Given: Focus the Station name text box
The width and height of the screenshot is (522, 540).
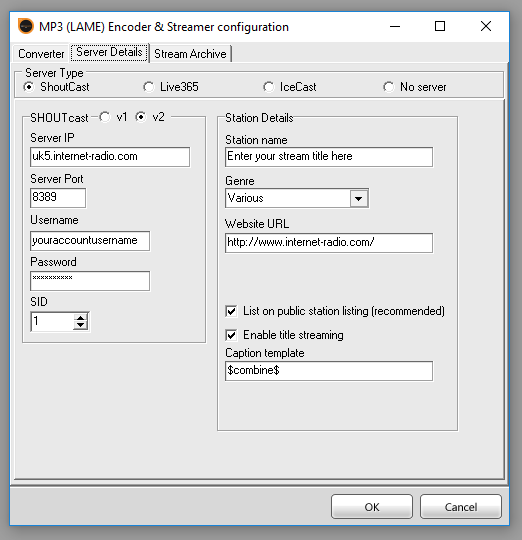Looking at the screenshot, I should pos(329,157).
